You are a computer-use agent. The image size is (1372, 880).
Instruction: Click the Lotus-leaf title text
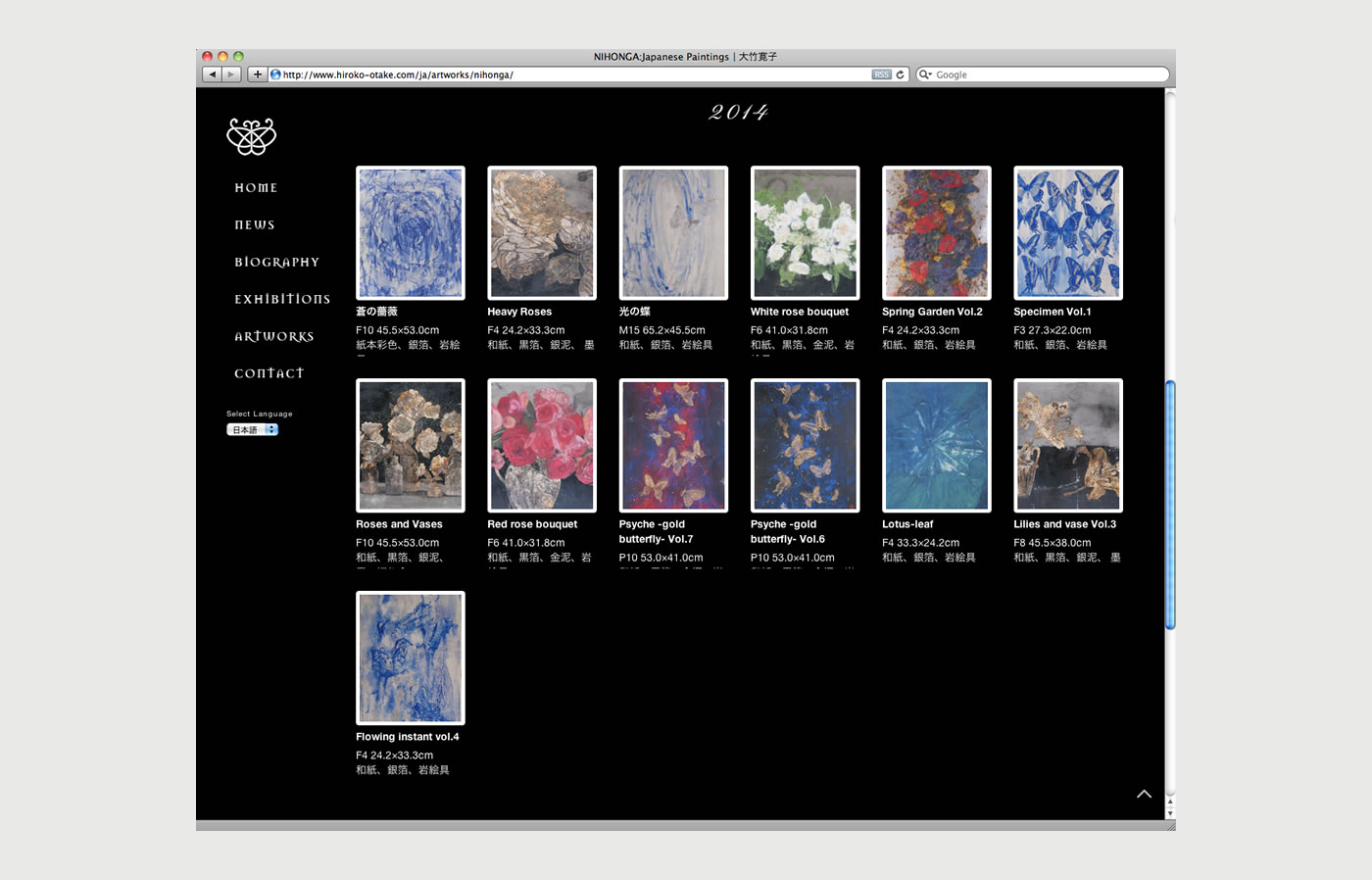pos(907,524)
